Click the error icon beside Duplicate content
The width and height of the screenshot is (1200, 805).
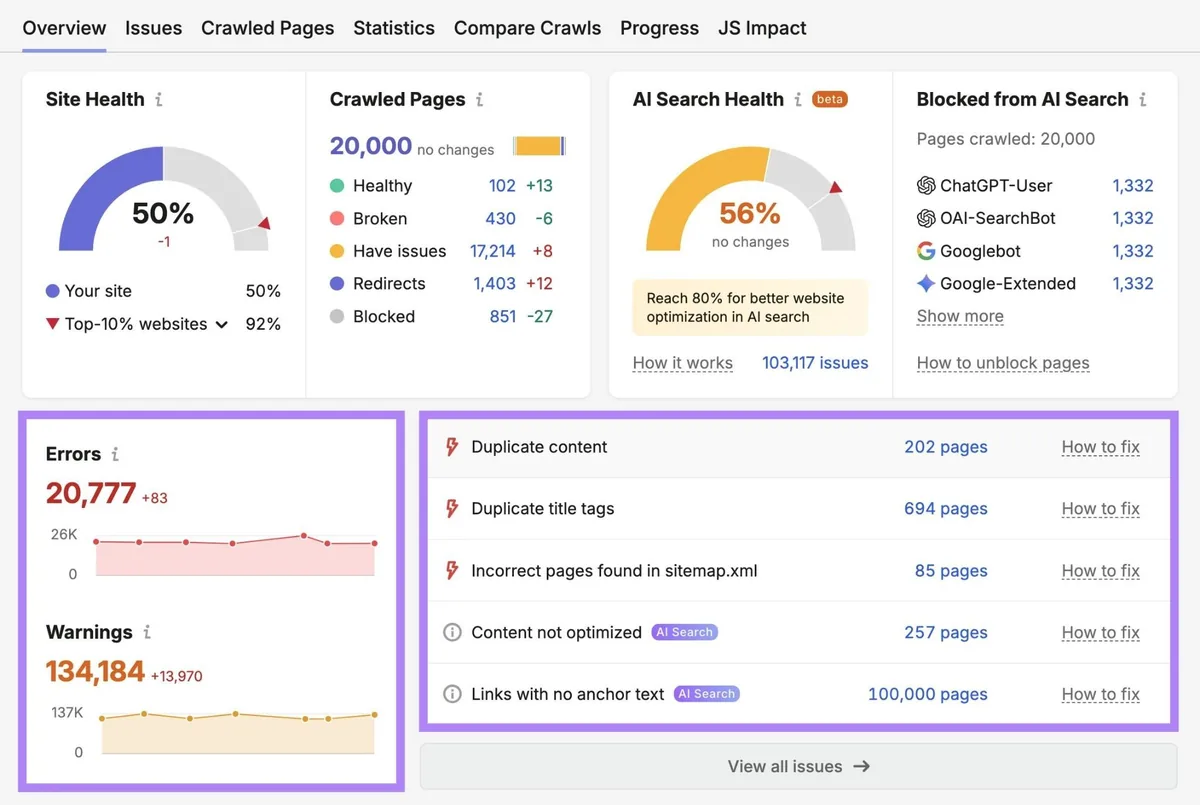click(452, 447)
